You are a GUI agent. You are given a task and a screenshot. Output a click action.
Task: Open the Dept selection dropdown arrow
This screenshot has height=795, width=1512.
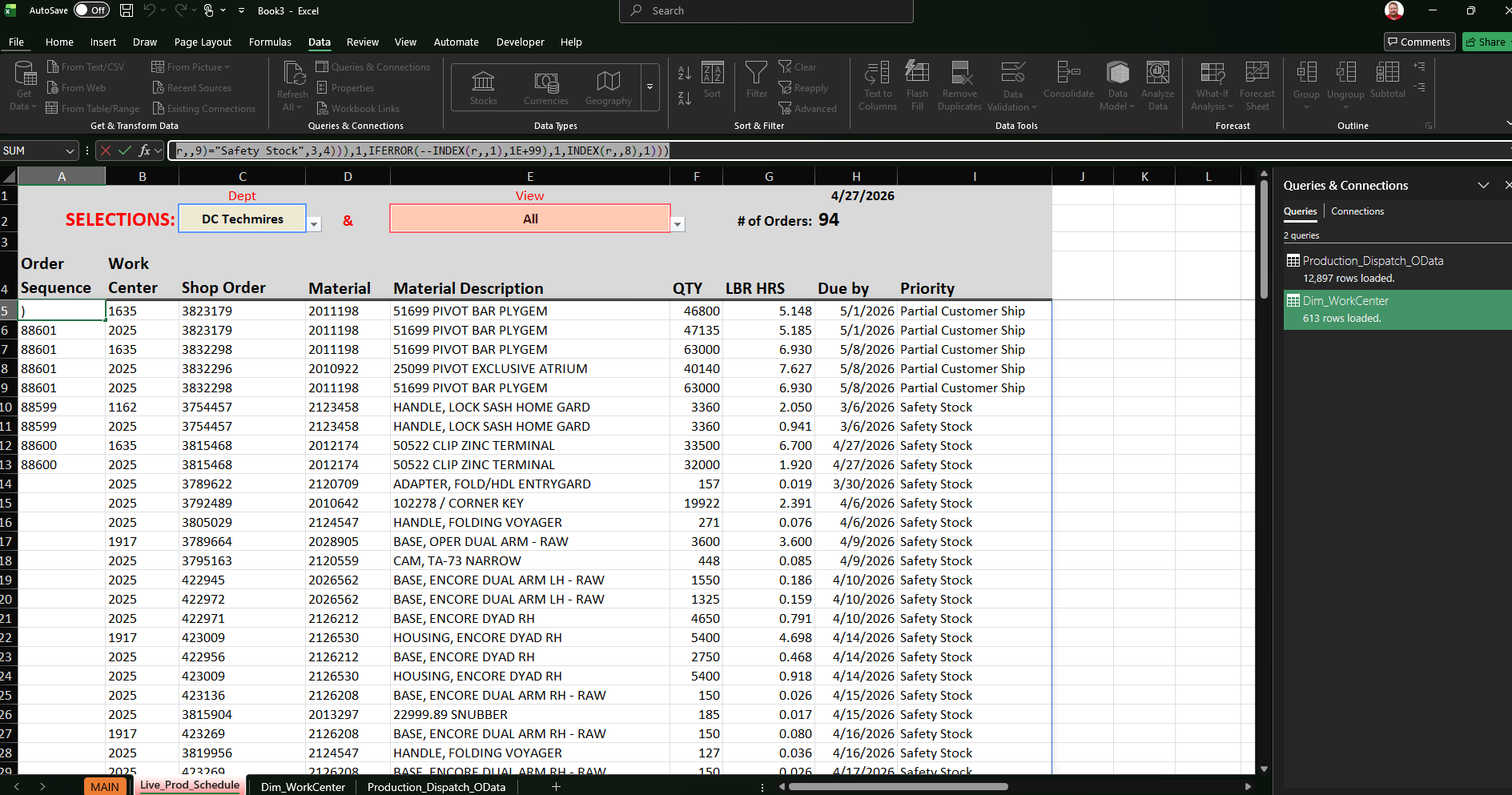315,224
